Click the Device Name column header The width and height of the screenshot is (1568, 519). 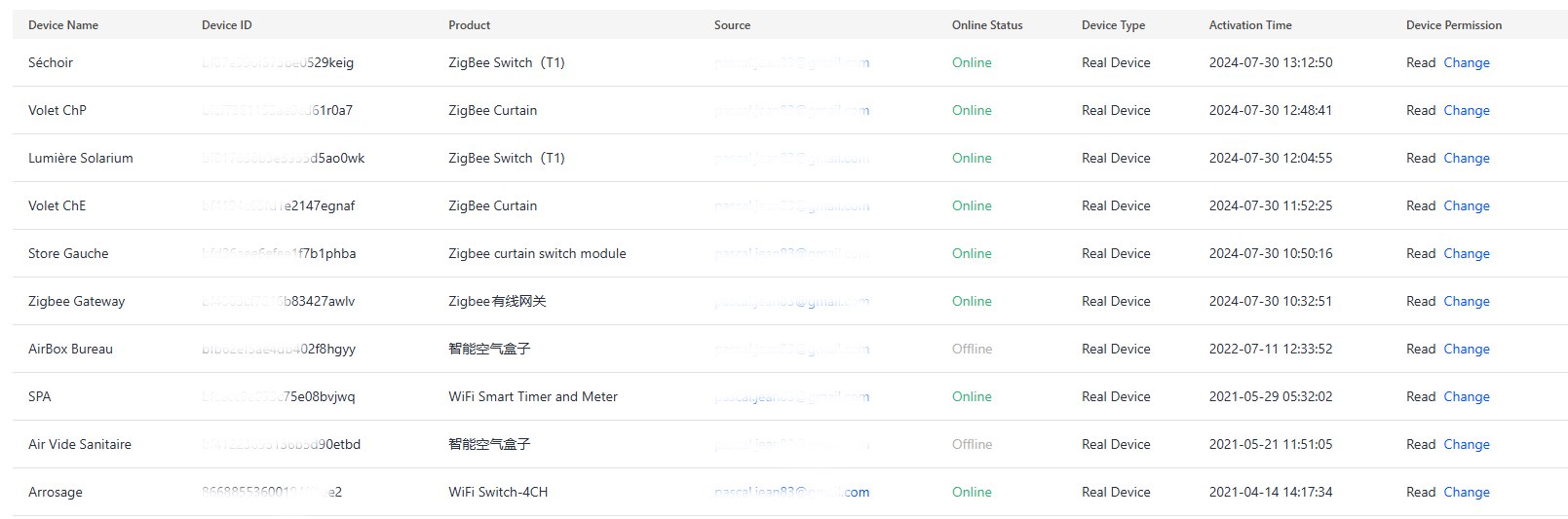point(63,25)
